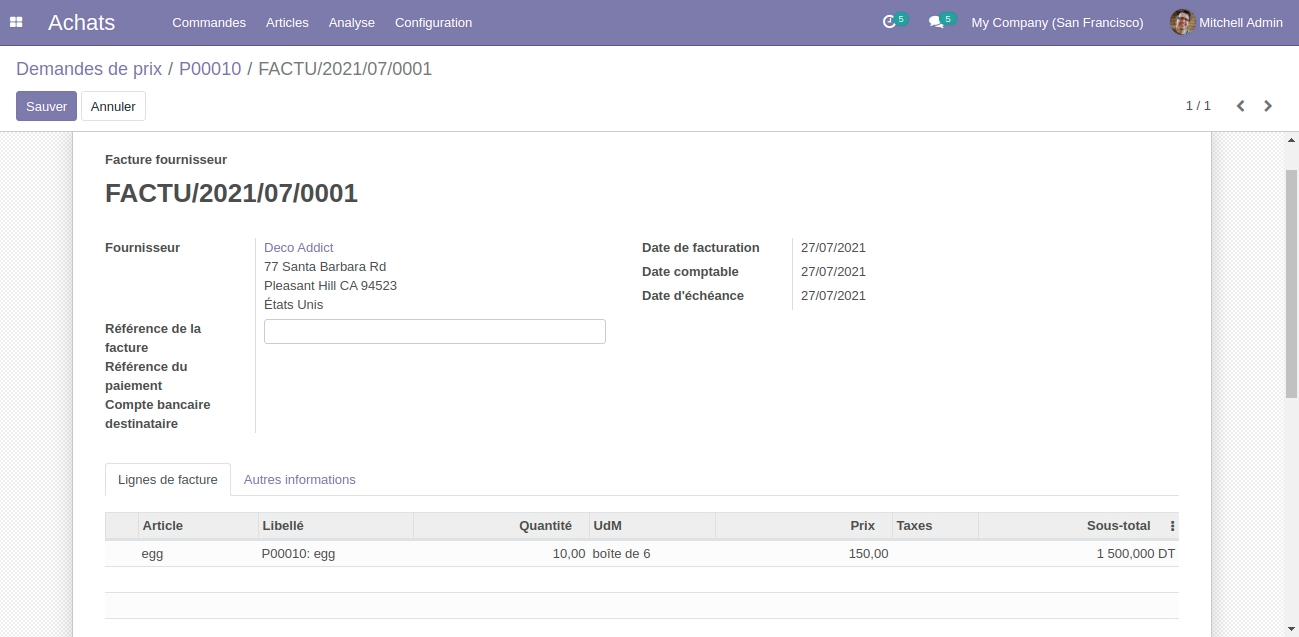The image size is (1299, 637).
Task: Open the conversations chat icon
Action: click(x=935, y=22)
